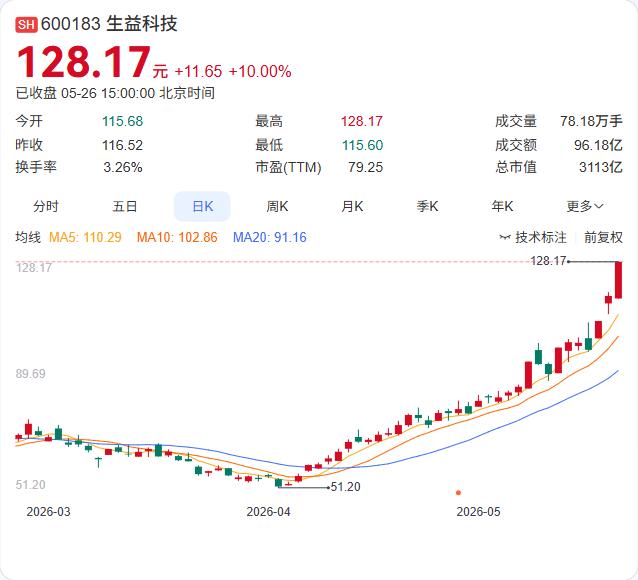Click the current price 128.17
Image resolution: width=638 pixels, height=580 pixels.
(x=84, y=62)
